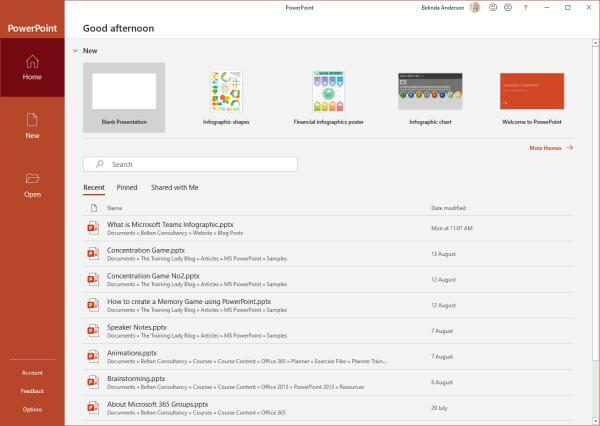The width and height of the screenshot is (600, 426).
Task: Sort by the Date modified column header
Action: 448,208
